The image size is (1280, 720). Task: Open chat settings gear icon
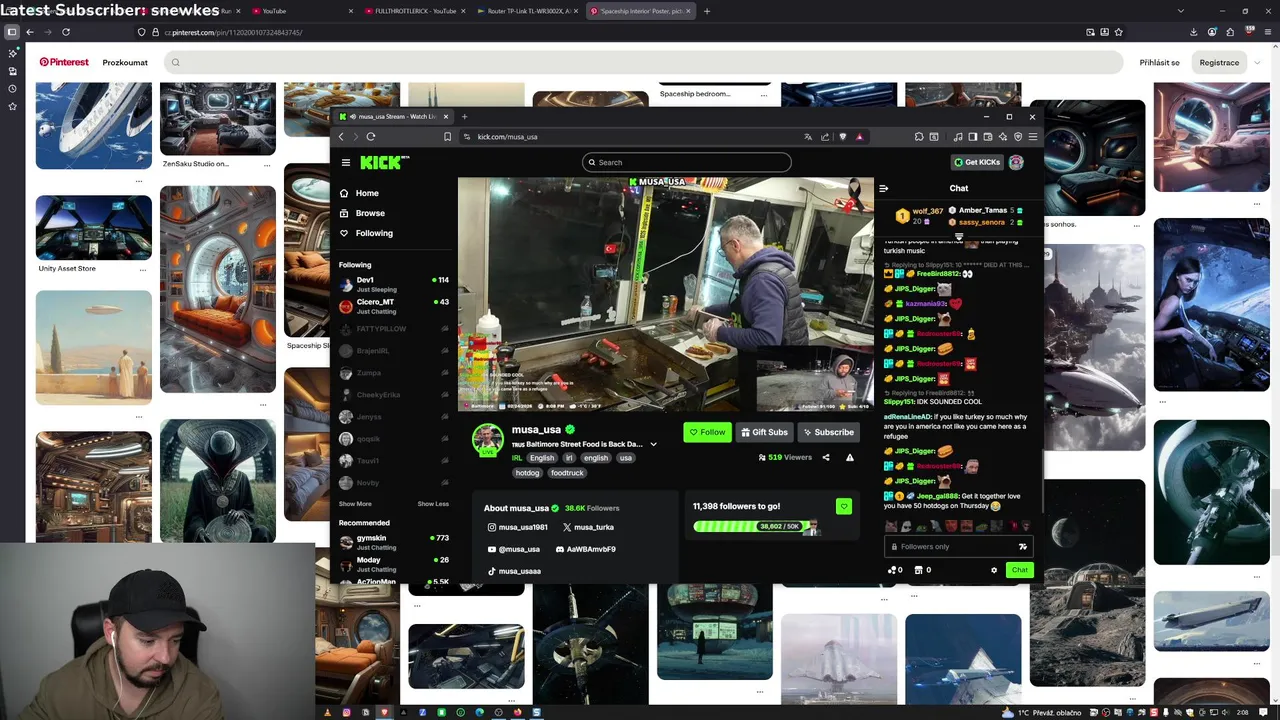coord(994,570)
